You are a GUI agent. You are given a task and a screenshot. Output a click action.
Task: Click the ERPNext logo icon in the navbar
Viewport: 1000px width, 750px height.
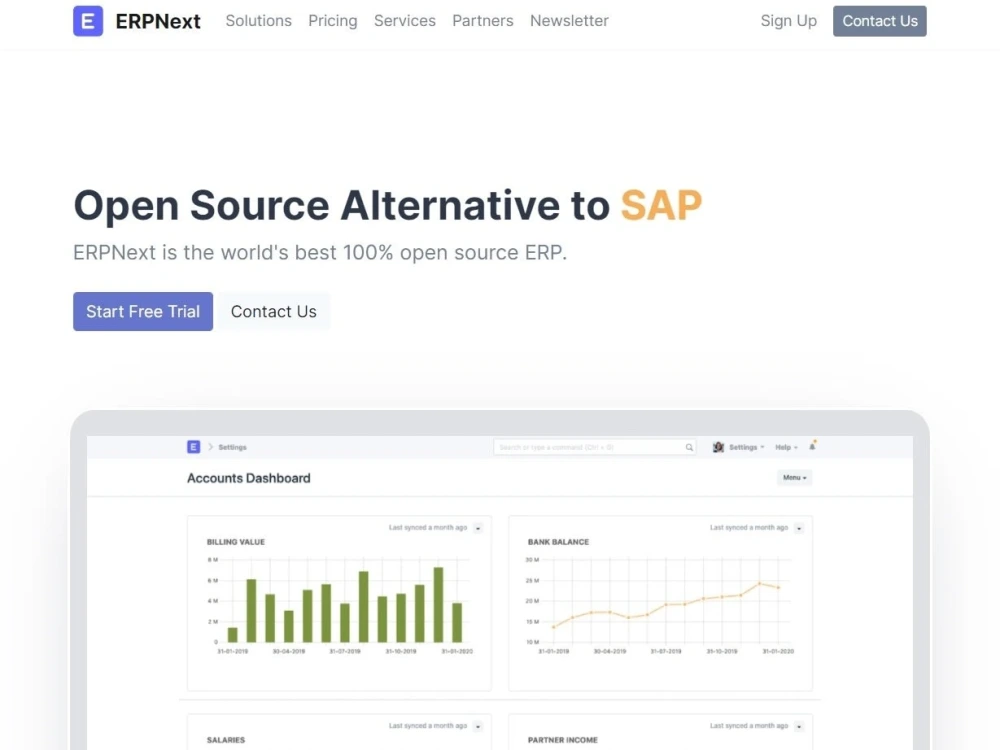coord(88,20)
